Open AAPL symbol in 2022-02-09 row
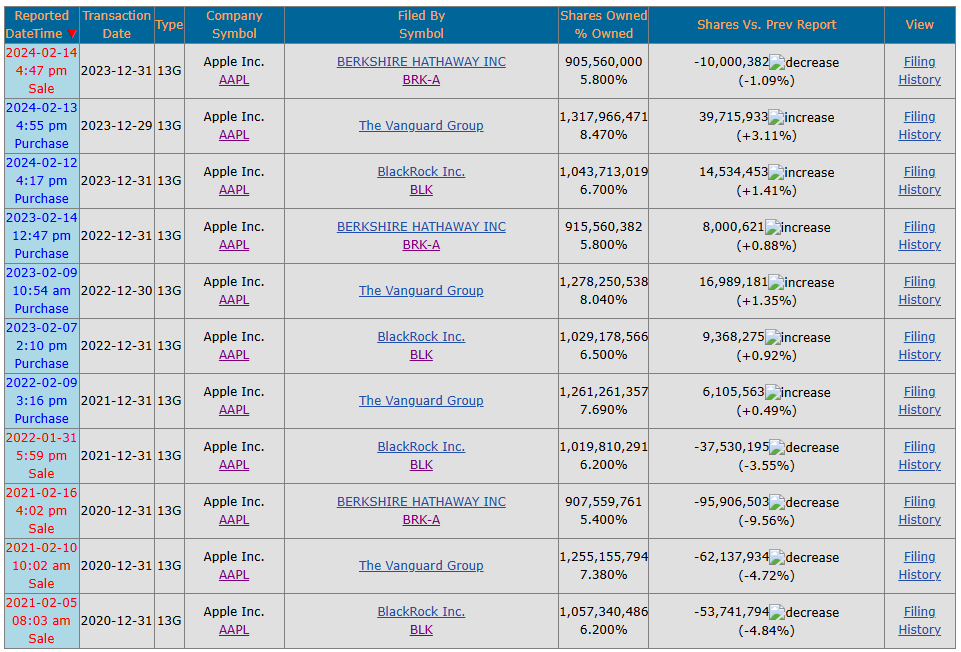This screenshot has width=961, height=652. (x=234, y=409)
